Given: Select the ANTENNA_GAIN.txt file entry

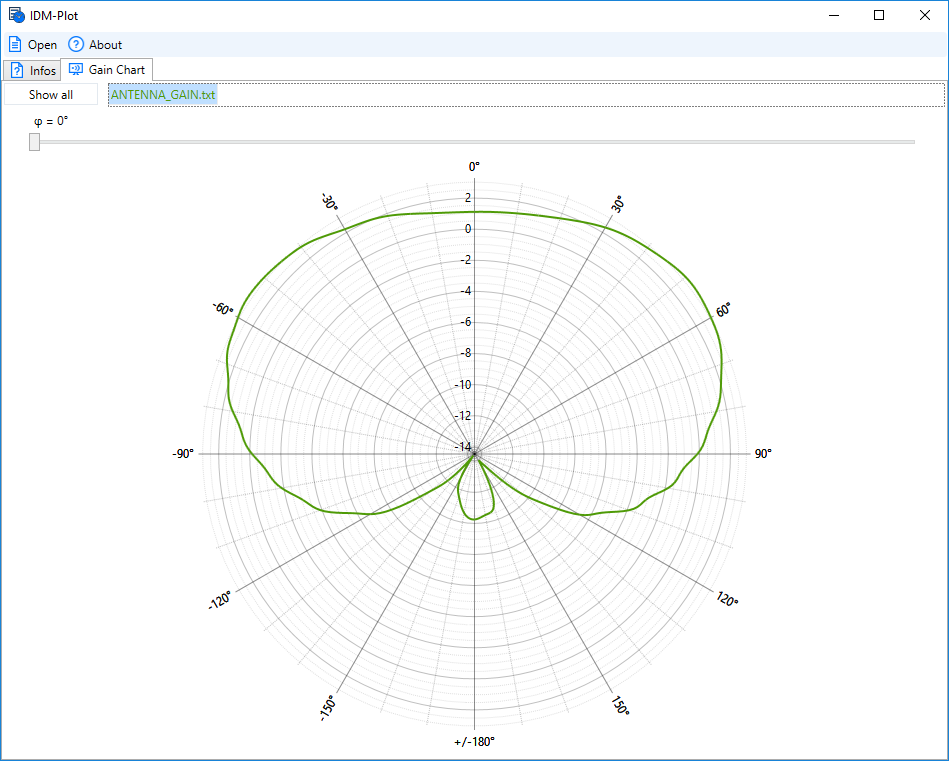Looking at the screenshot, I should coord(163,95).
